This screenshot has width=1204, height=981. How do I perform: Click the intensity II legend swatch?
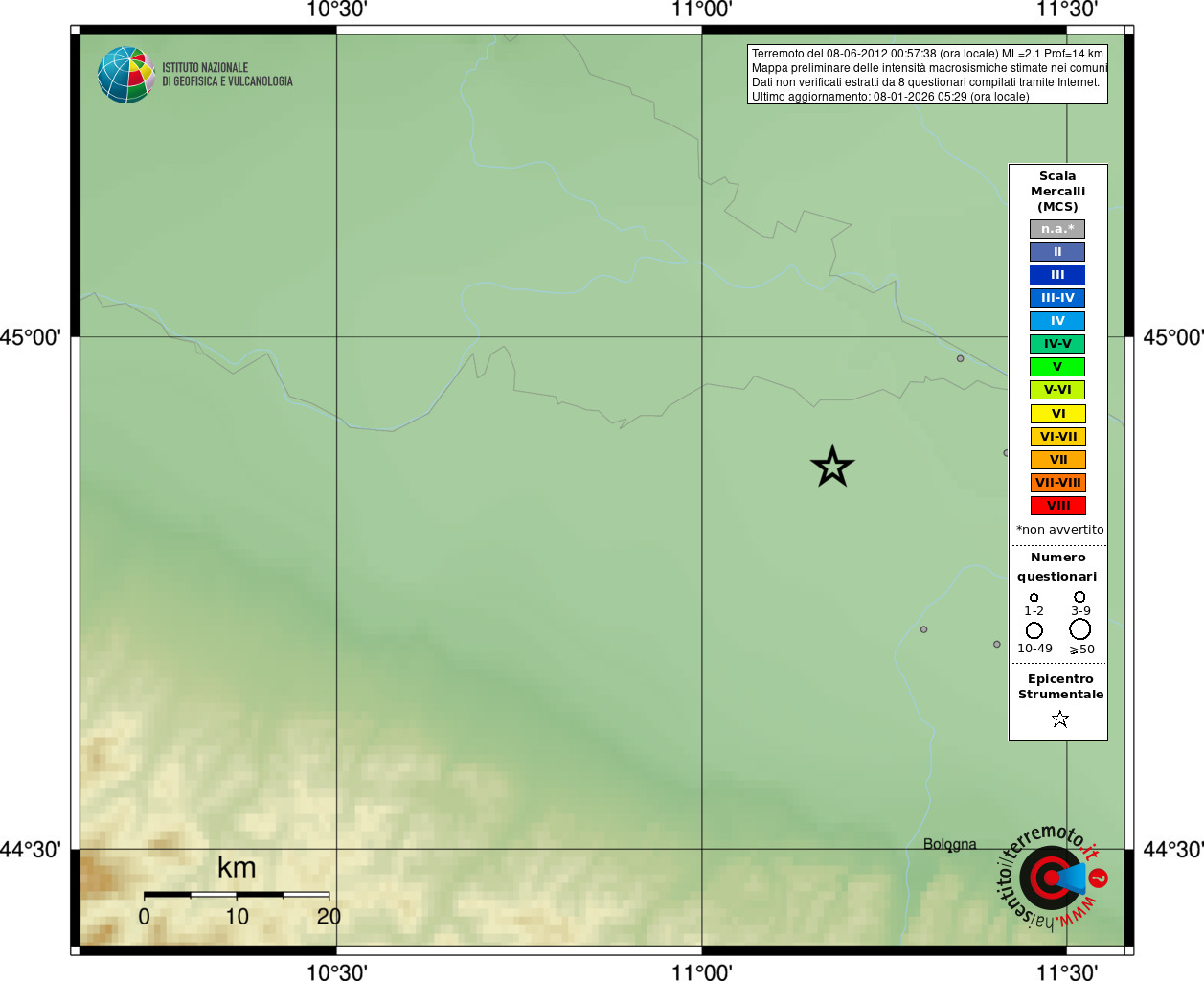coord(1057,252)
